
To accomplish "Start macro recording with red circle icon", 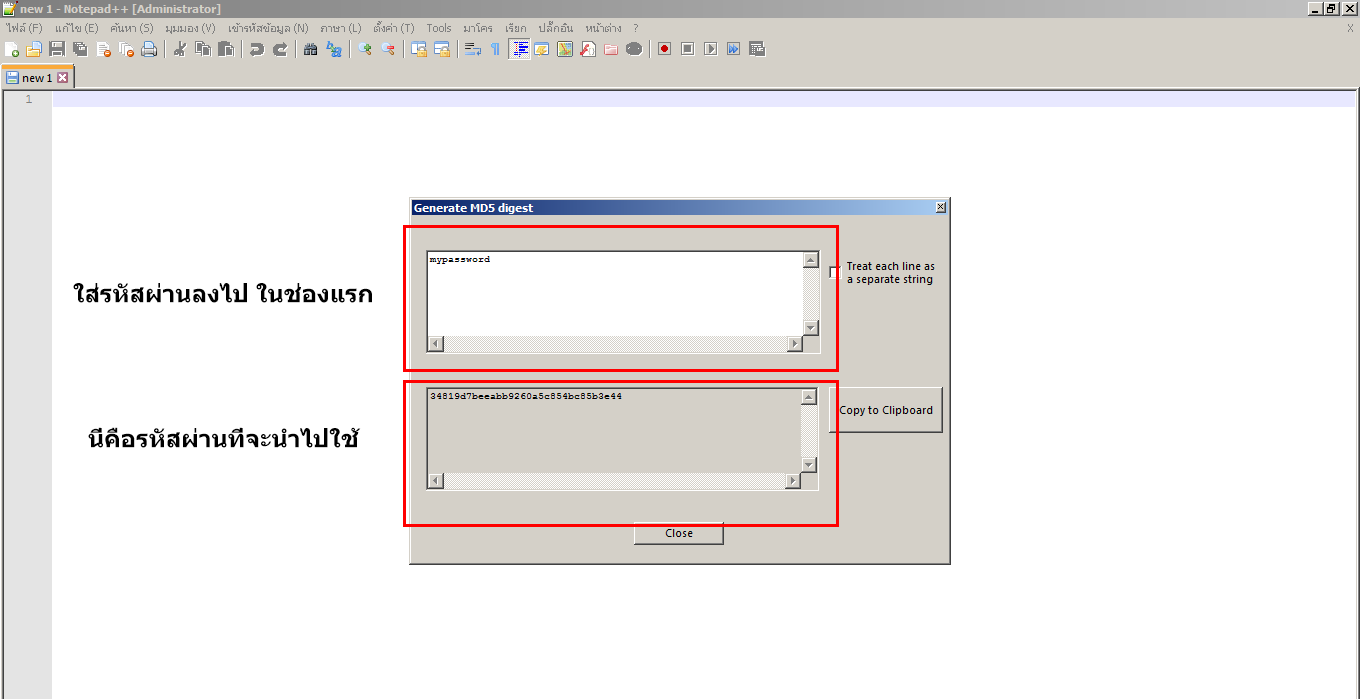I will [664, 49].
